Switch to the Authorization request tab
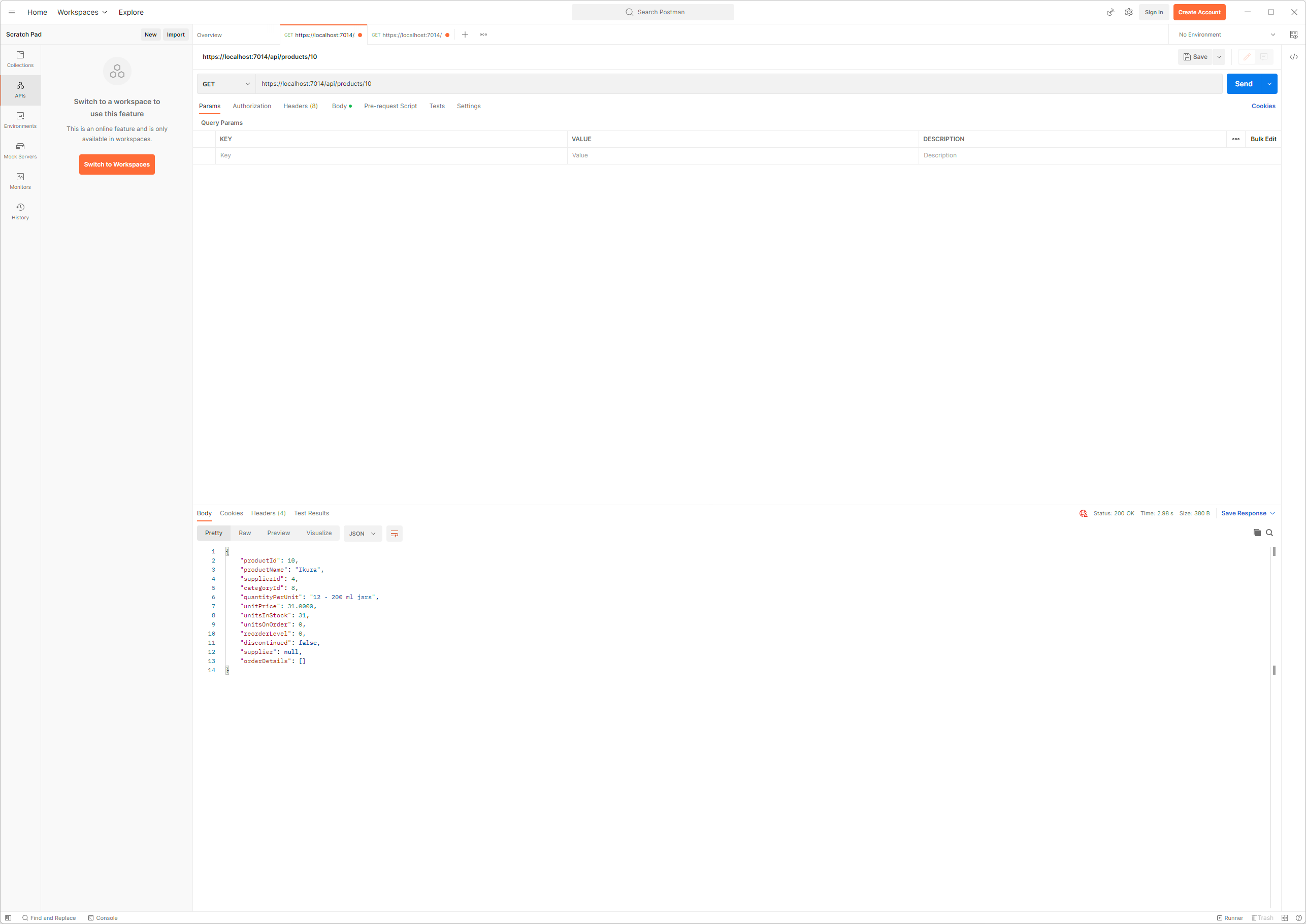This screenshot has width=1306, height=924. (251, 106)
